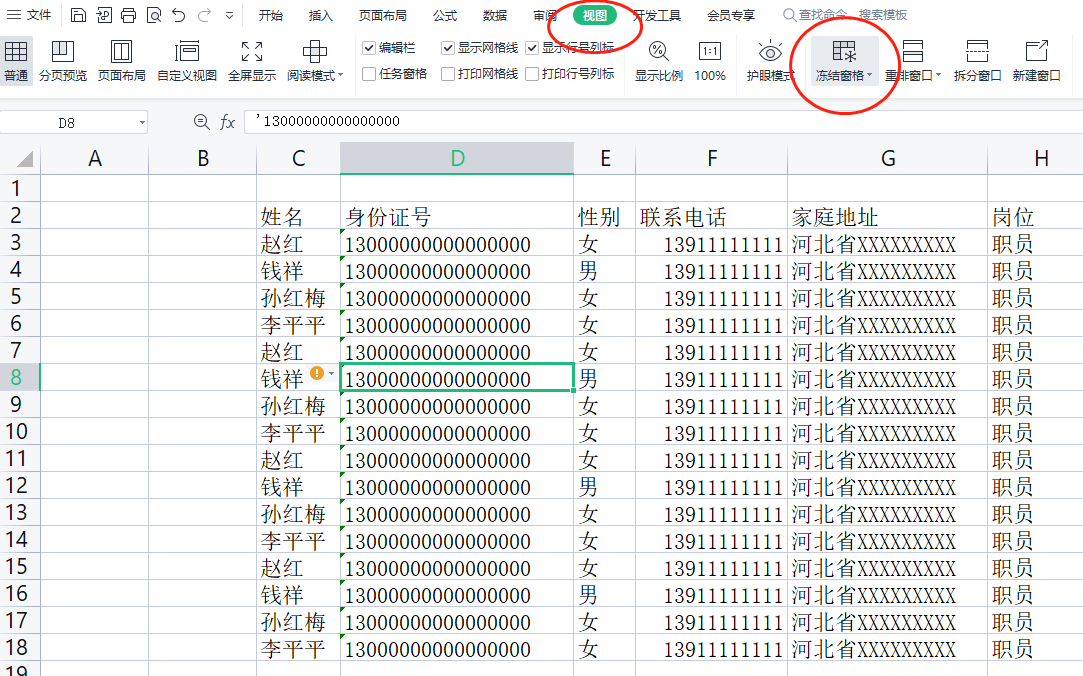
Task: Click the 冻结窗格 button
Action: coord(844,61)
